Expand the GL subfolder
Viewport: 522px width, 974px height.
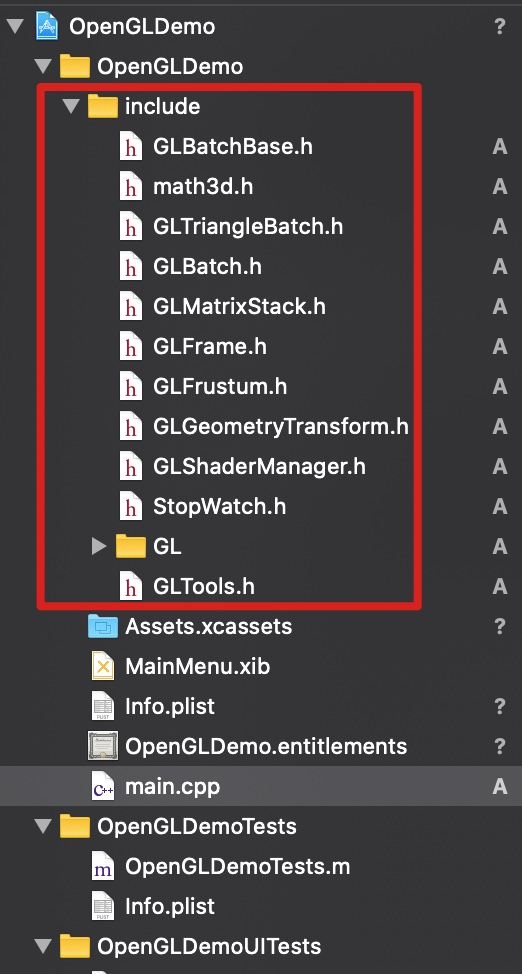pos(99,547)
